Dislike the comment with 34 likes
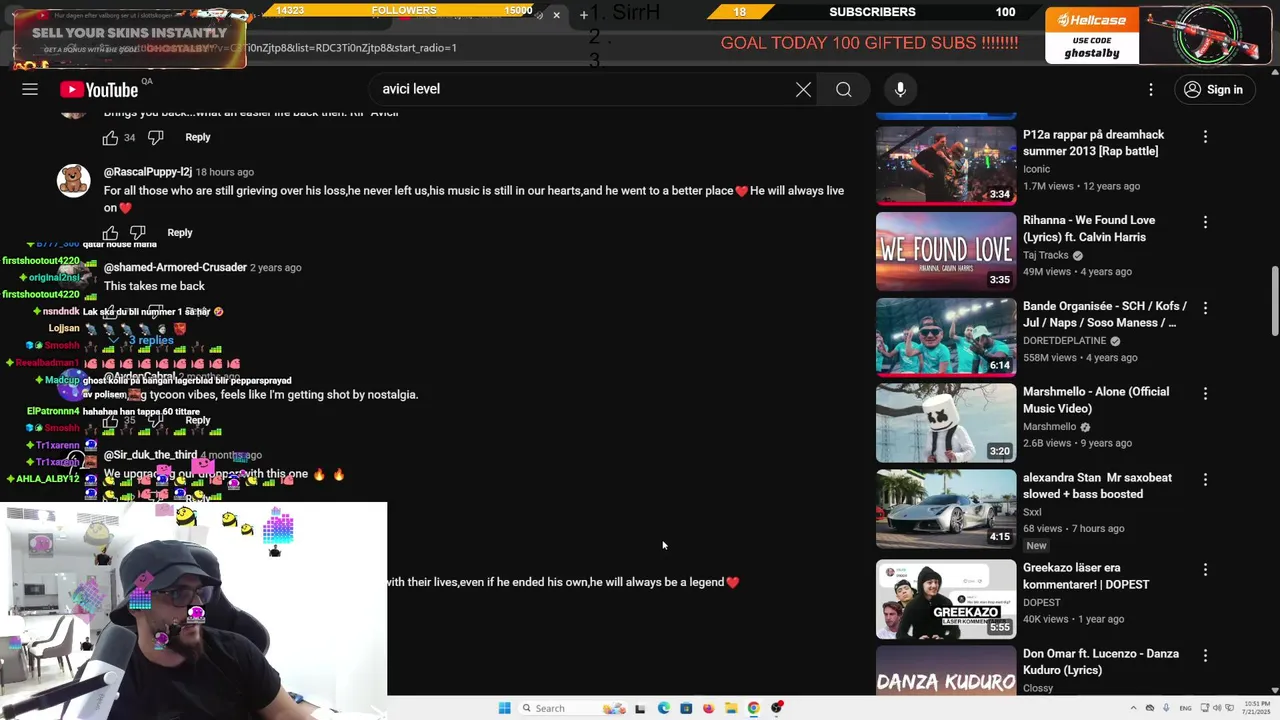The height and width of the screenshot is (720, 1280). 155,137
